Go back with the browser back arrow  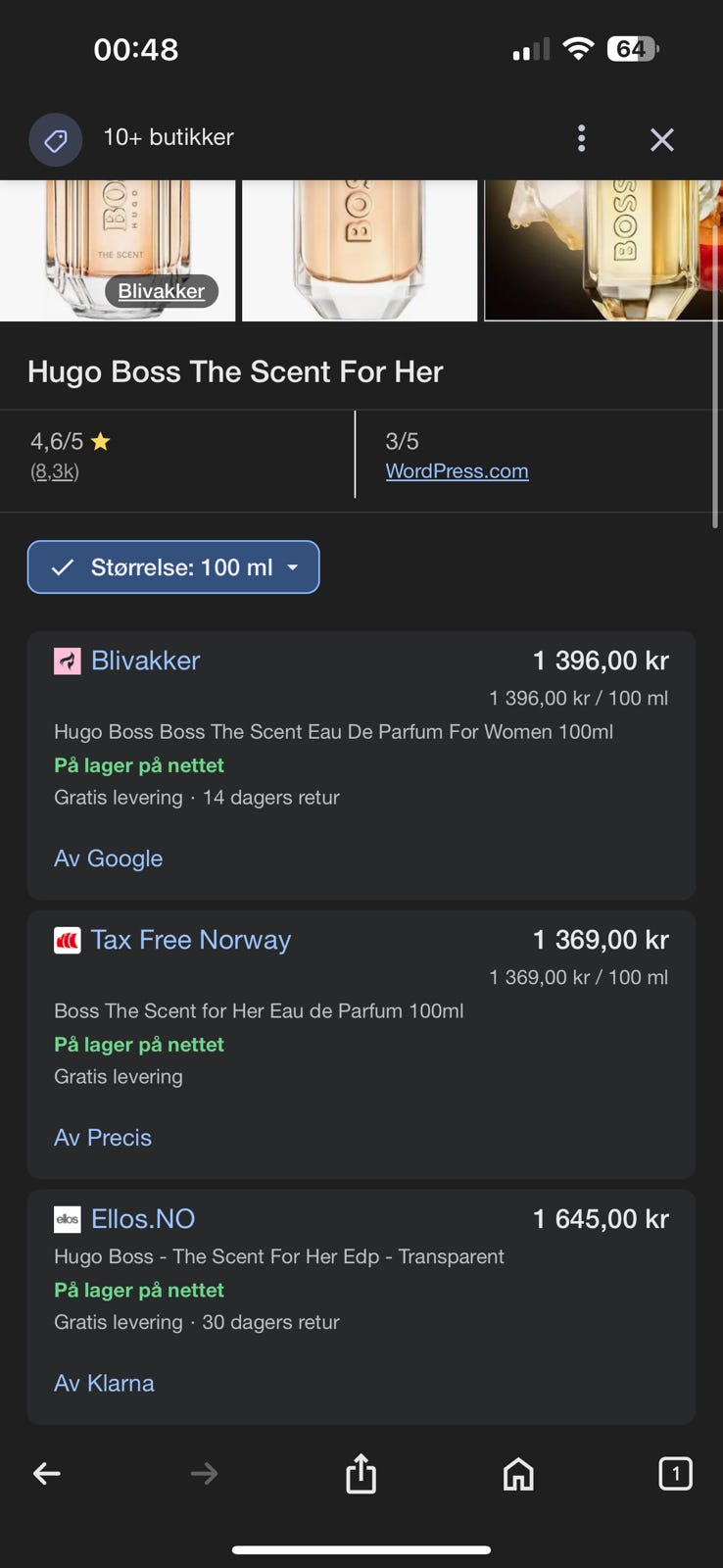coord(47,1473)
